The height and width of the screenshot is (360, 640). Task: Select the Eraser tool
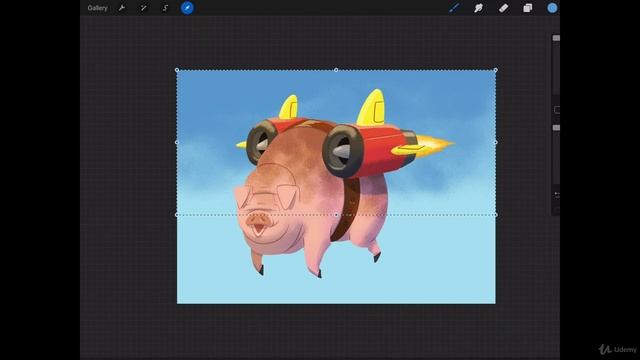tap(503, 8)
